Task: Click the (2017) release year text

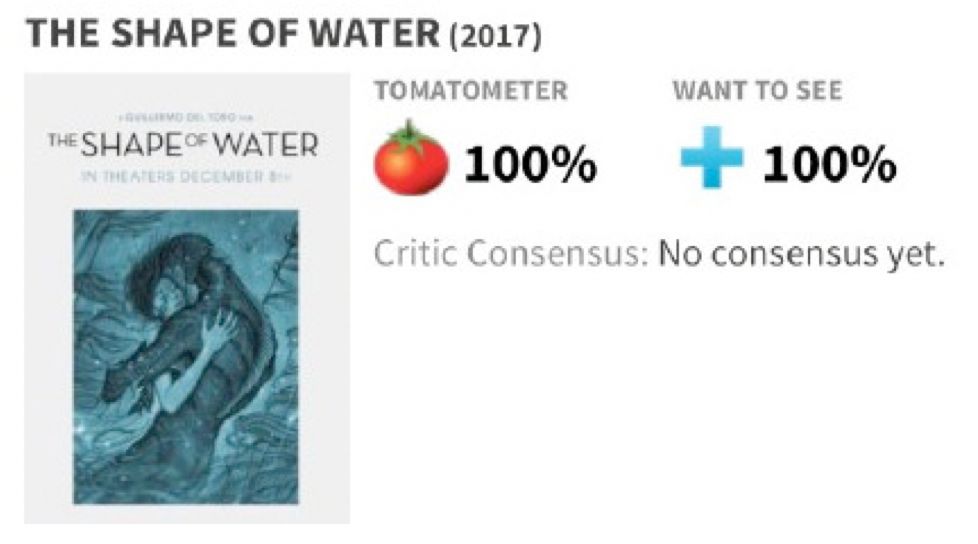Action: (x=497, y=38)
